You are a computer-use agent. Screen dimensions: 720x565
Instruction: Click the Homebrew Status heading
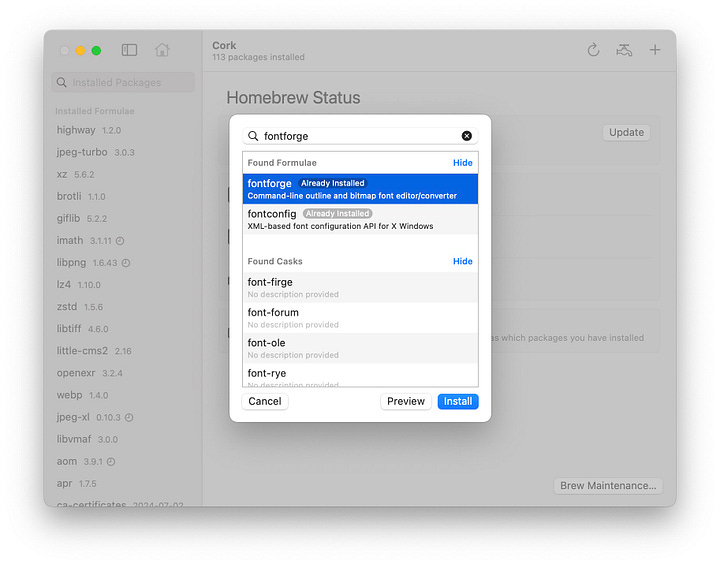tap(293, 98)
